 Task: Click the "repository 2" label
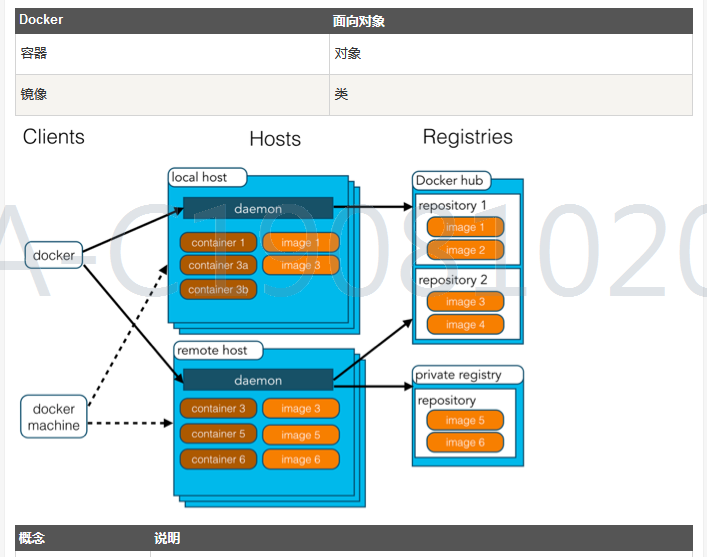453,280
